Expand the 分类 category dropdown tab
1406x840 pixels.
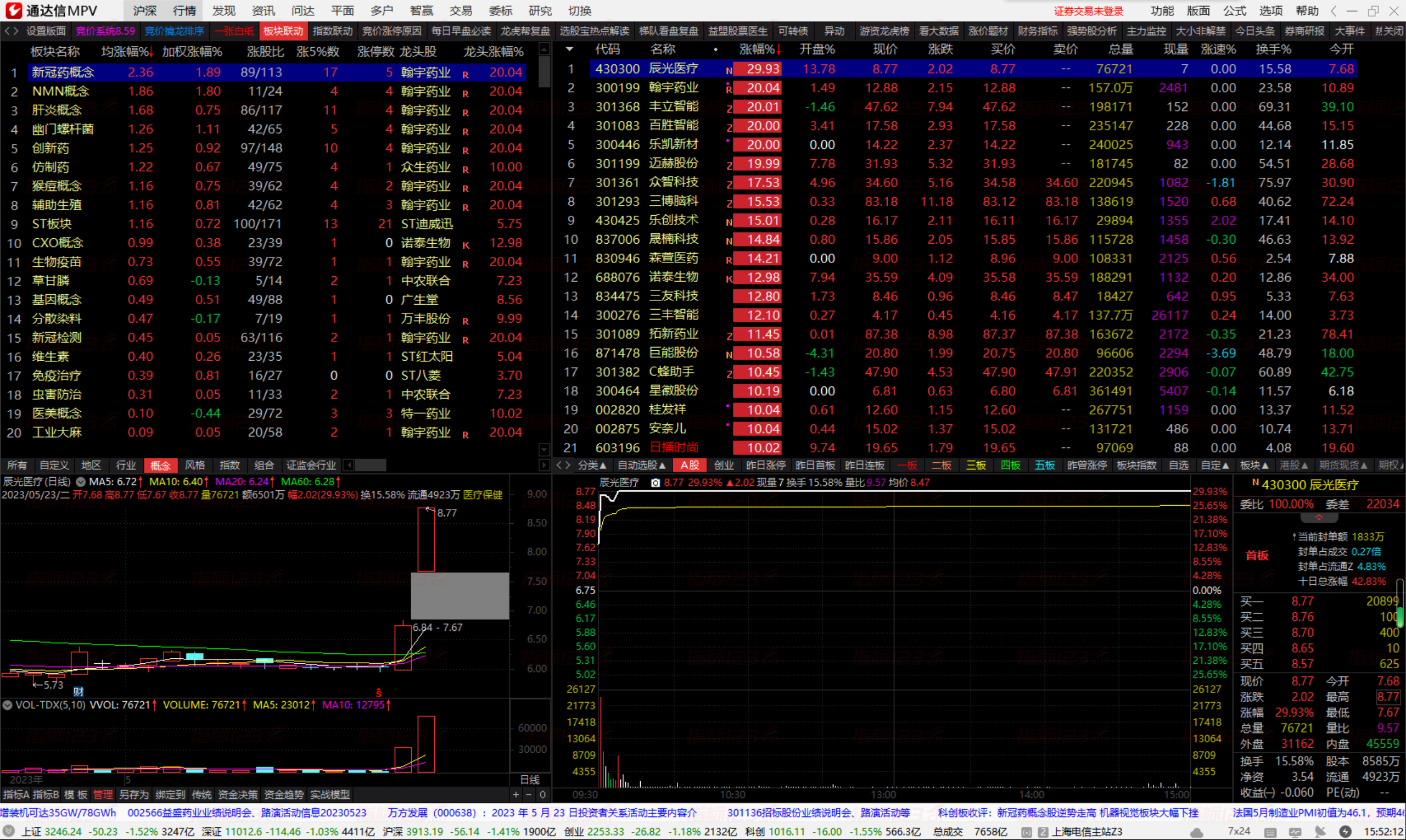point(592,465)
